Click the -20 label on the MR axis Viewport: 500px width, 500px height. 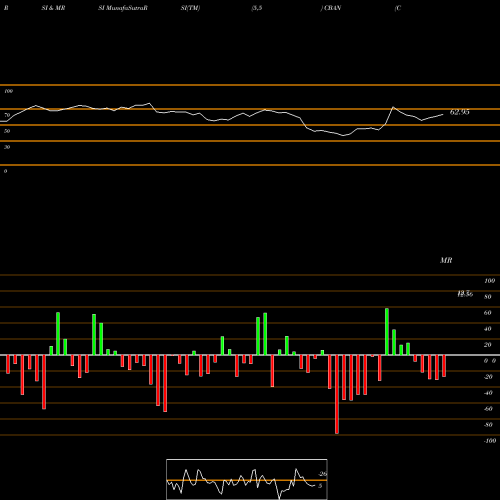click(488, 377)
